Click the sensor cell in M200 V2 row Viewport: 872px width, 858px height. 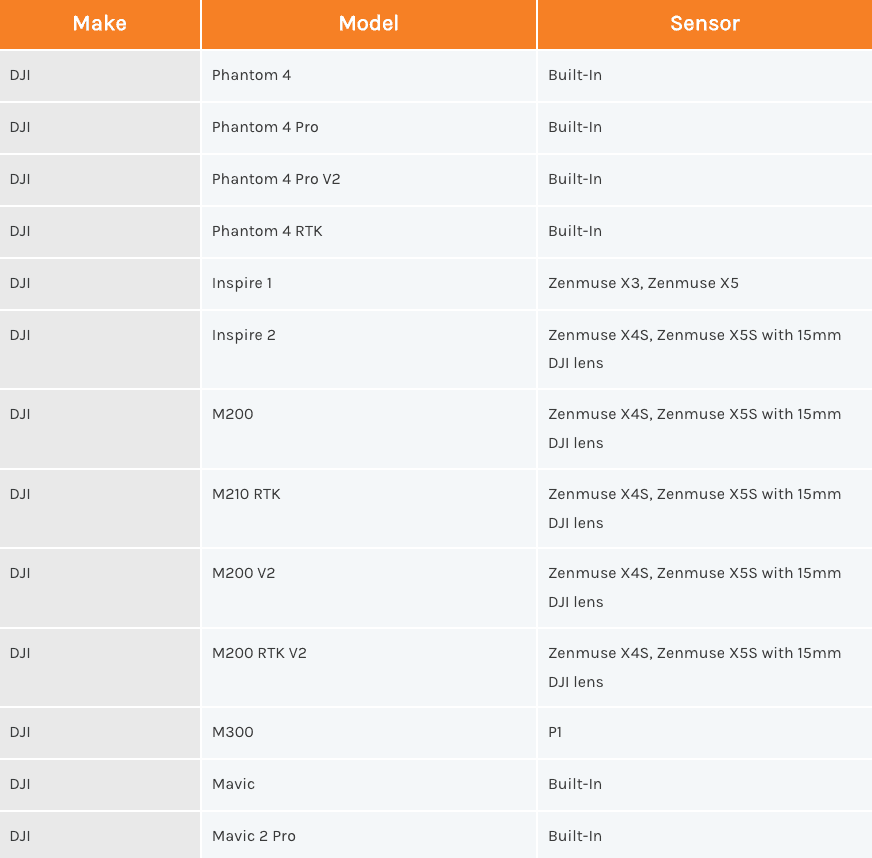(x=705, y=588)
